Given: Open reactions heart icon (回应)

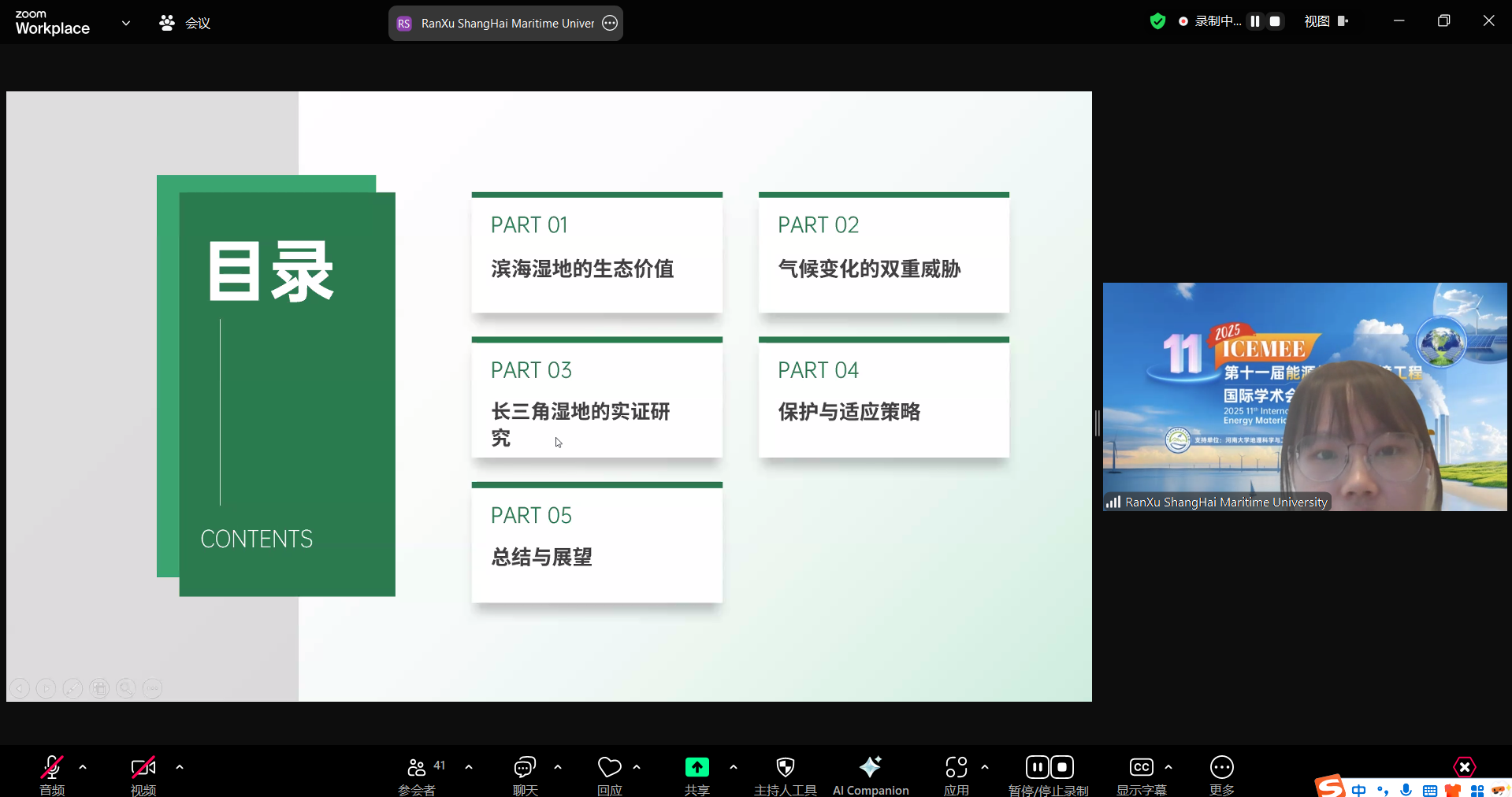Looking at the screenshot, I should tap(609, 767).
